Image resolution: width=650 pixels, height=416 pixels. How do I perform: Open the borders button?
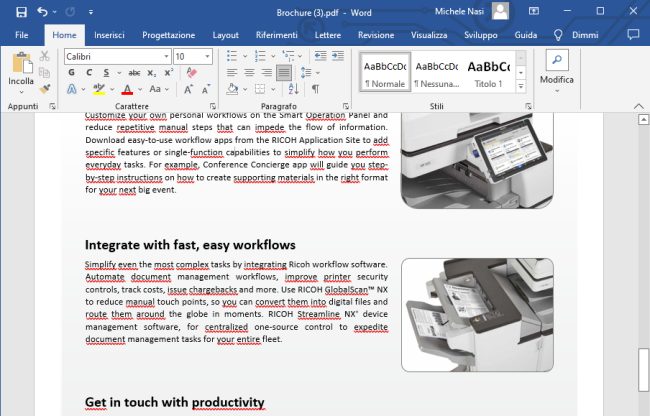tap(260, 89)
